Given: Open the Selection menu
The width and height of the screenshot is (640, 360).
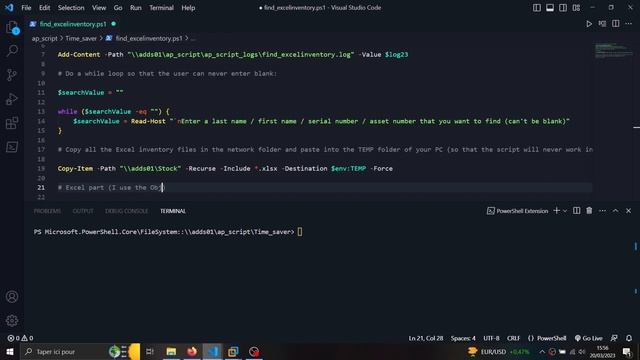Looking at the screenshot, I should coord(71,8).
